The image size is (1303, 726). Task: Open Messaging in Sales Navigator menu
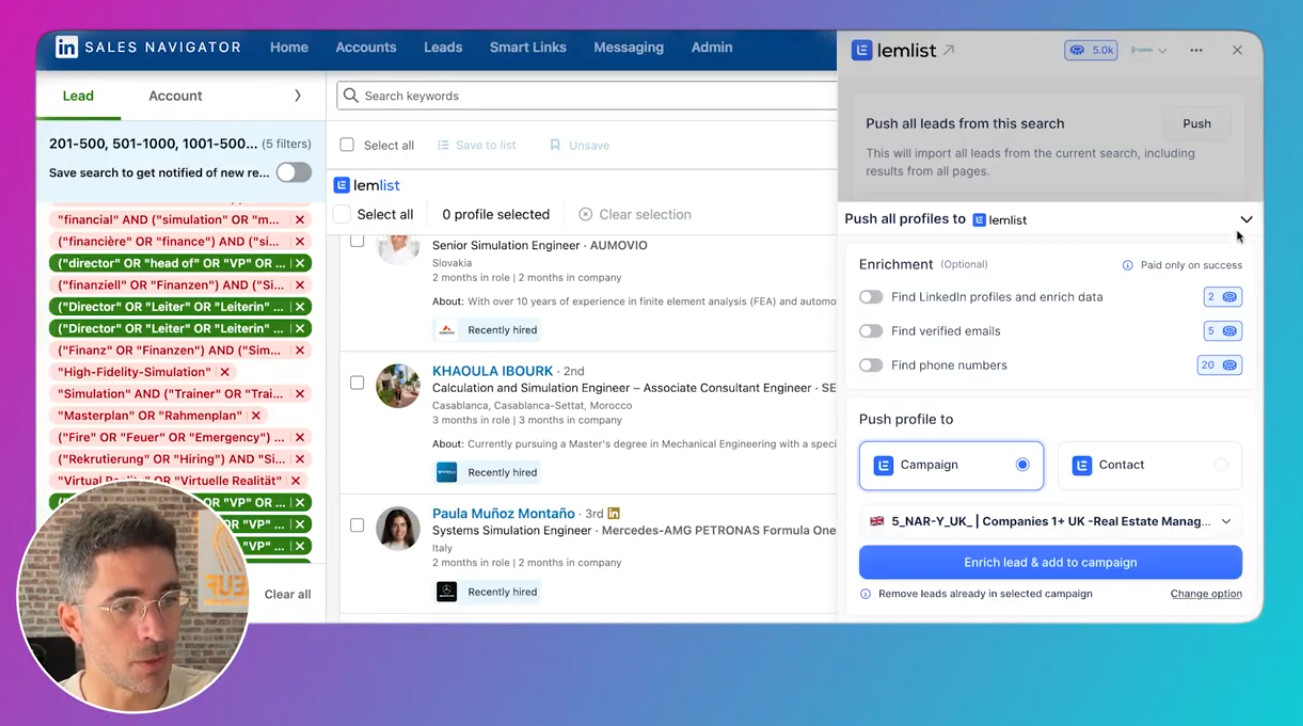[x=628, y=47]
